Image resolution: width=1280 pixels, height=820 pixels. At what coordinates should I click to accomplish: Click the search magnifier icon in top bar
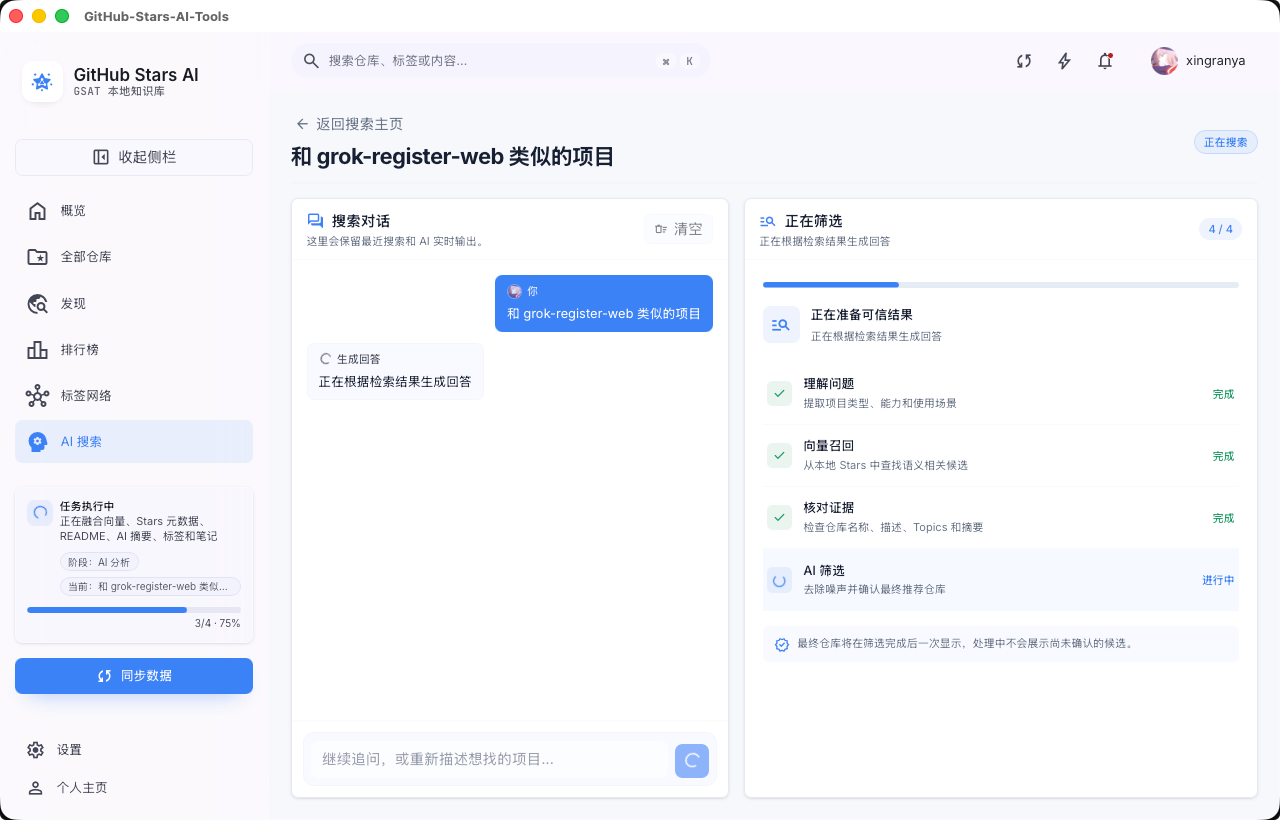[x=312, y=61]
